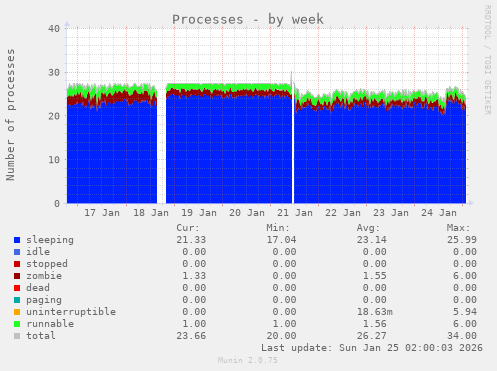The height and width of the screenshot is (371, 497).
Task: Click the 'Max:' column header
Action: pos(458,228)
